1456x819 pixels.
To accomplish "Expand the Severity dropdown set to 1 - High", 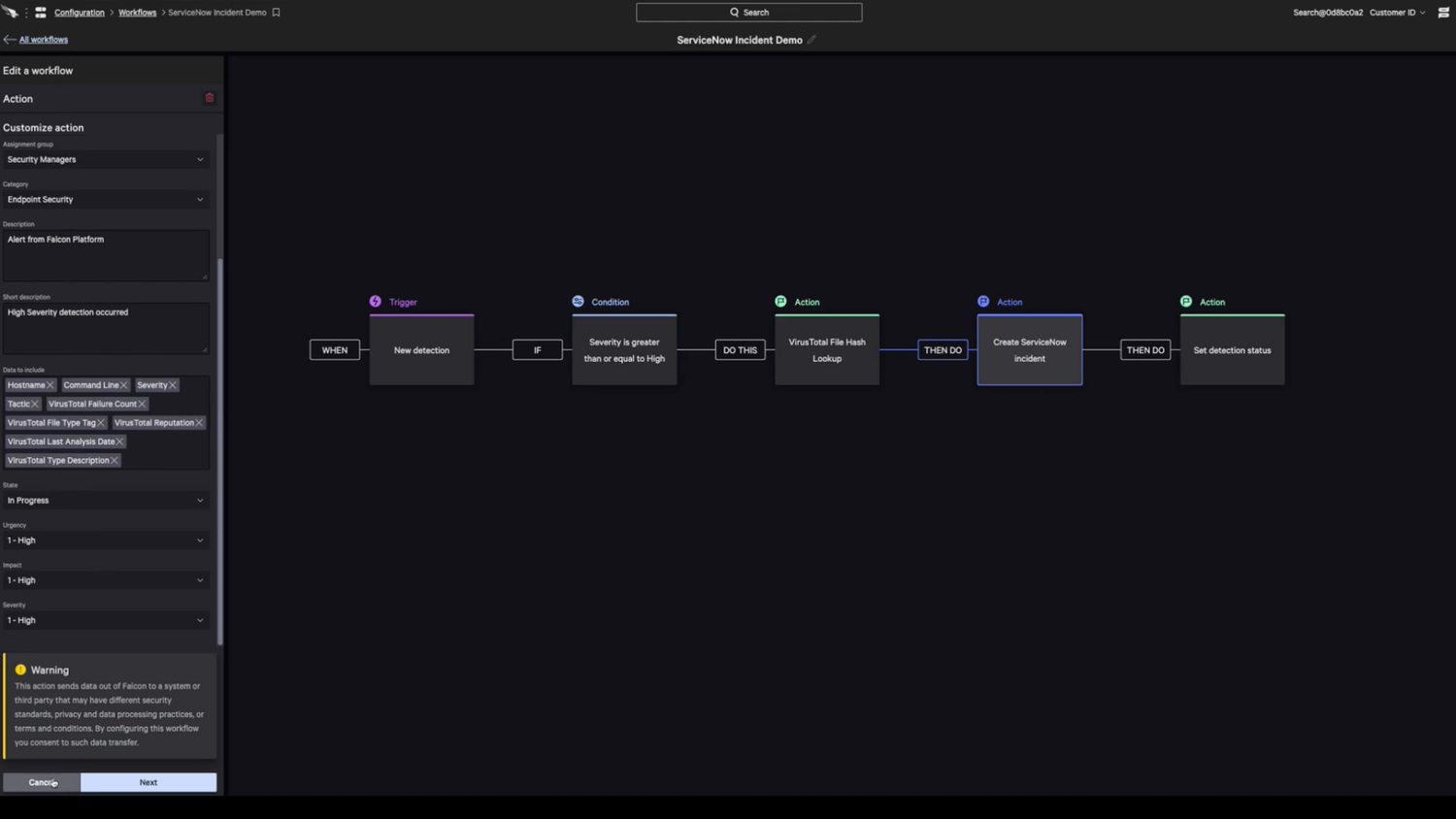I will (x=106, y=620).
